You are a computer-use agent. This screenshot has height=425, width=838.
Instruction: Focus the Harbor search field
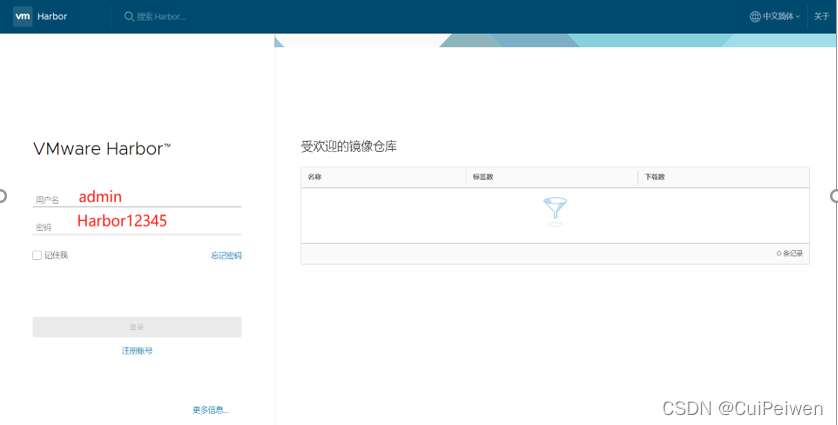coord(161,17)
